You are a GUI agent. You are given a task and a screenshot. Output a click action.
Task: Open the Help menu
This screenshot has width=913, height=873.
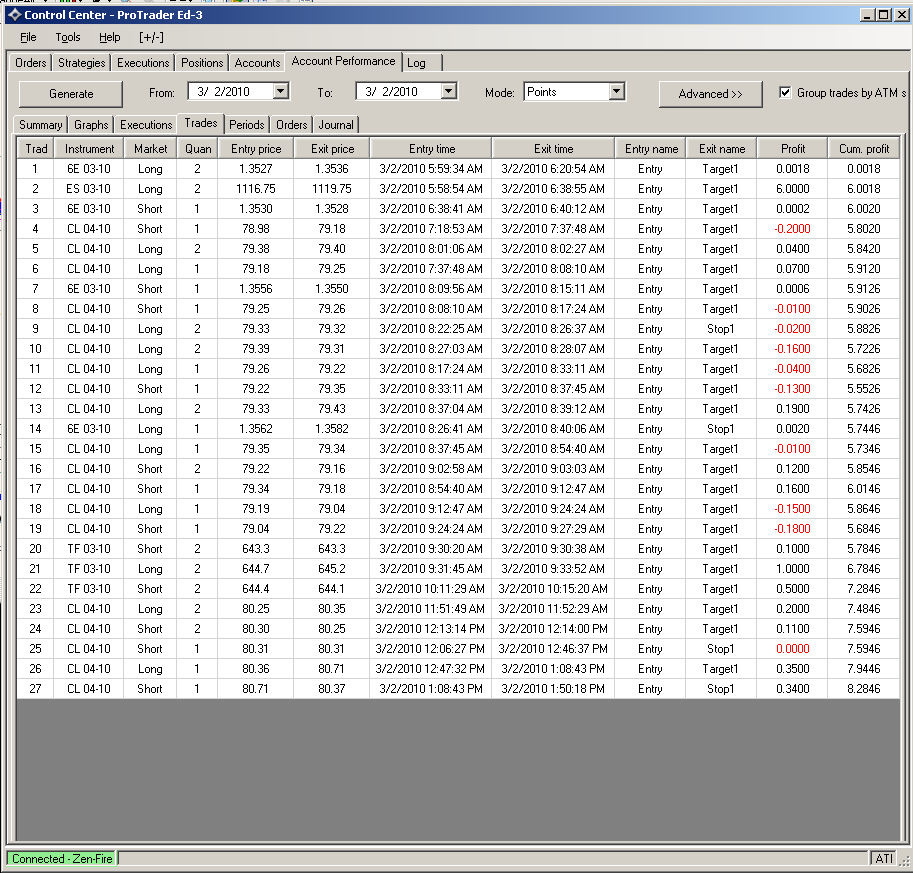[x=109, y=37]
